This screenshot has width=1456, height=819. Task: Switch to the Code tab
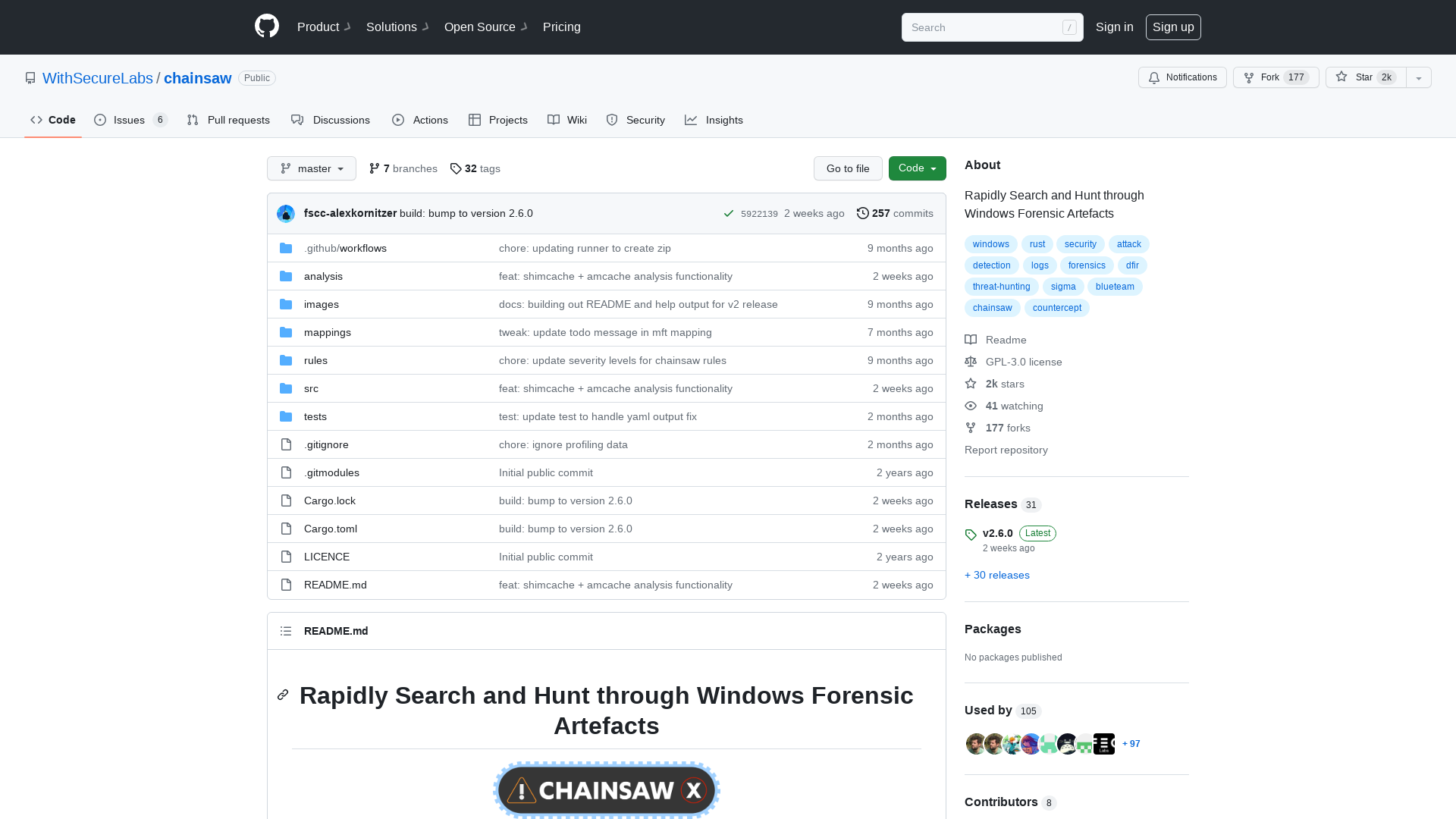53,120
